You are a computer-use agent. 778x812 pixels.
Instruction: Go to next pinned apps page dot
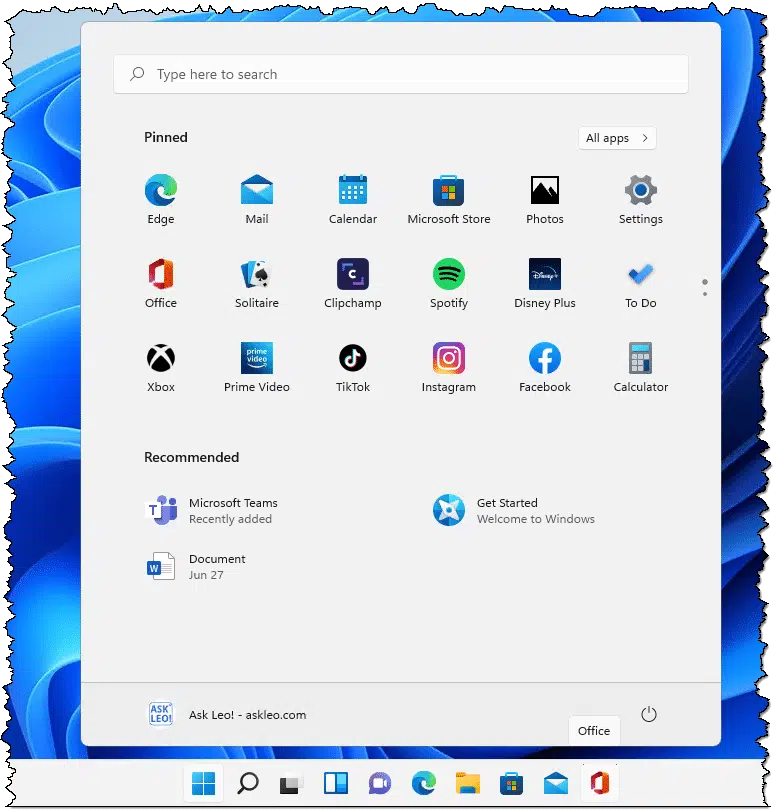click(x=705, y=294)
